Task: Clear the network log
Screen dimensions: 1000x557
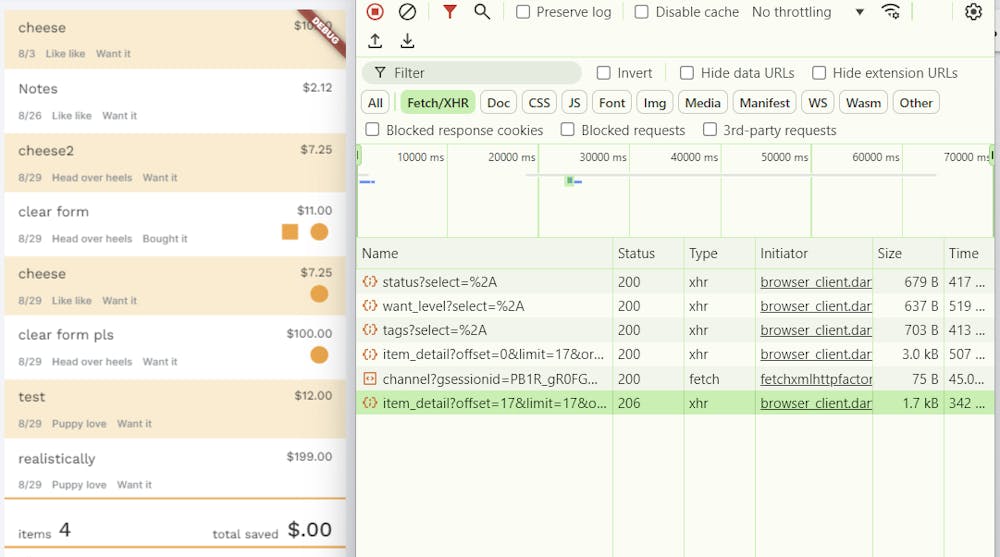Action: coord(407,12)
